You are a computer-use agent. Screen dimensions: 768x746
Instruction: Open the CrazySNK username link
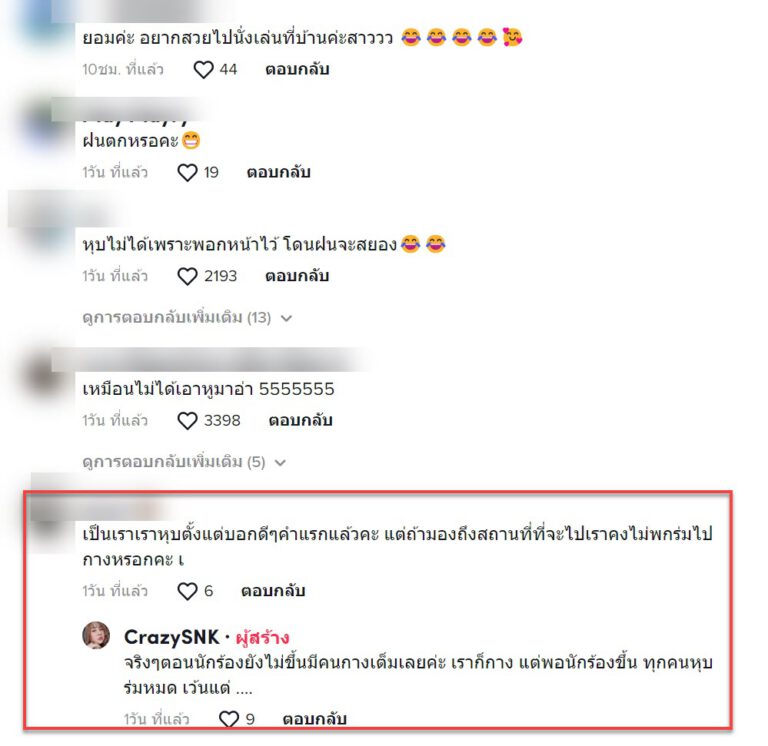tap(171, 637)
